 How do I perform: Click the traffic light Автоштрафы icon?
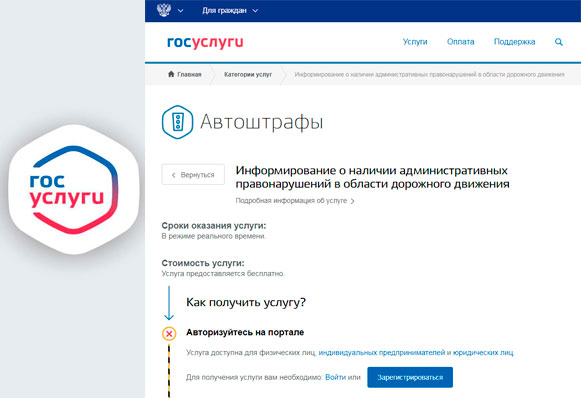(x=177, y=122)
